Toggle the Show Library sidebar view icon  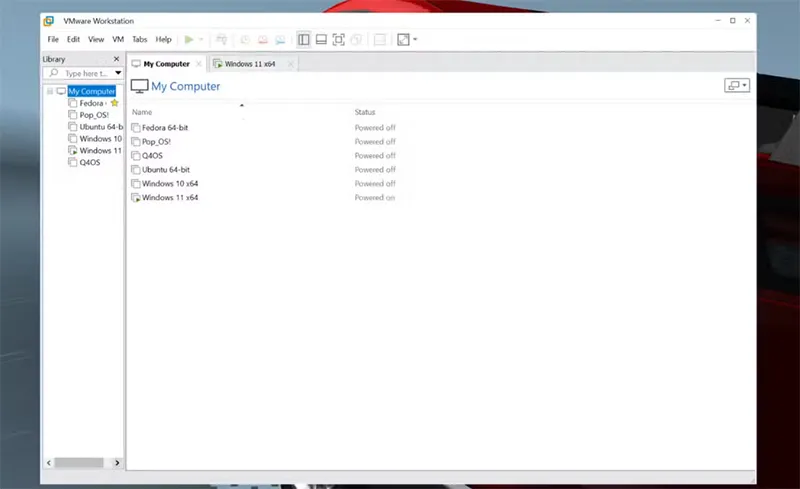pos(303,39)
